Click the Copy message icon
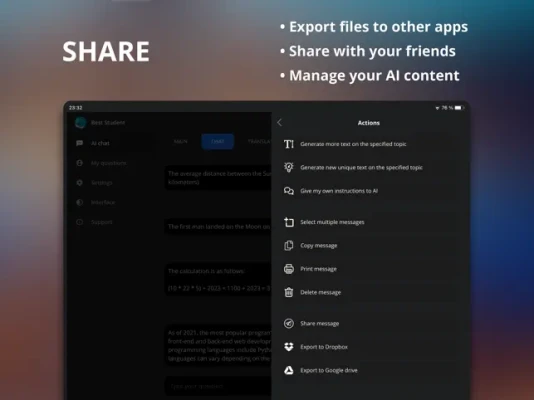This screenshot has width=534, height=400. tap(289, 245)
